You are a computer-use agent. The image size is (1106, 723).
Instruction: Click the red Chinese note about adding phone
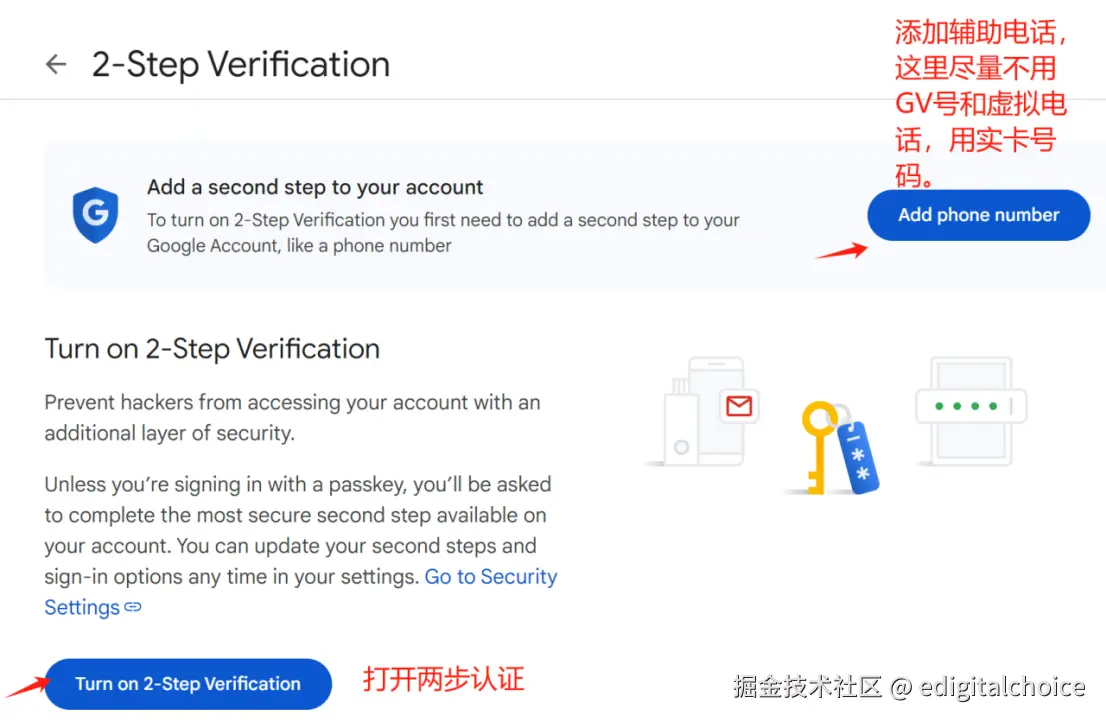tap(981, 104)
